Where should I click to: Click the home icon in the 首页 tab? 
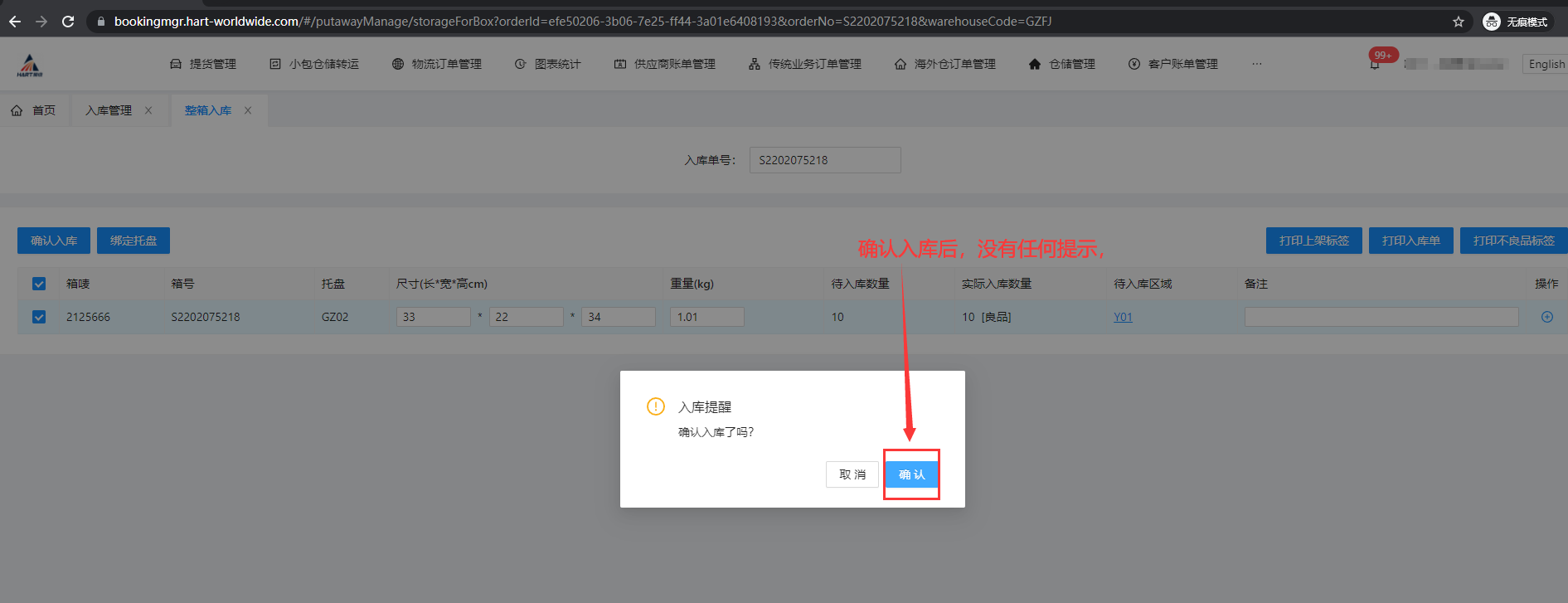(x=17, y=110)
